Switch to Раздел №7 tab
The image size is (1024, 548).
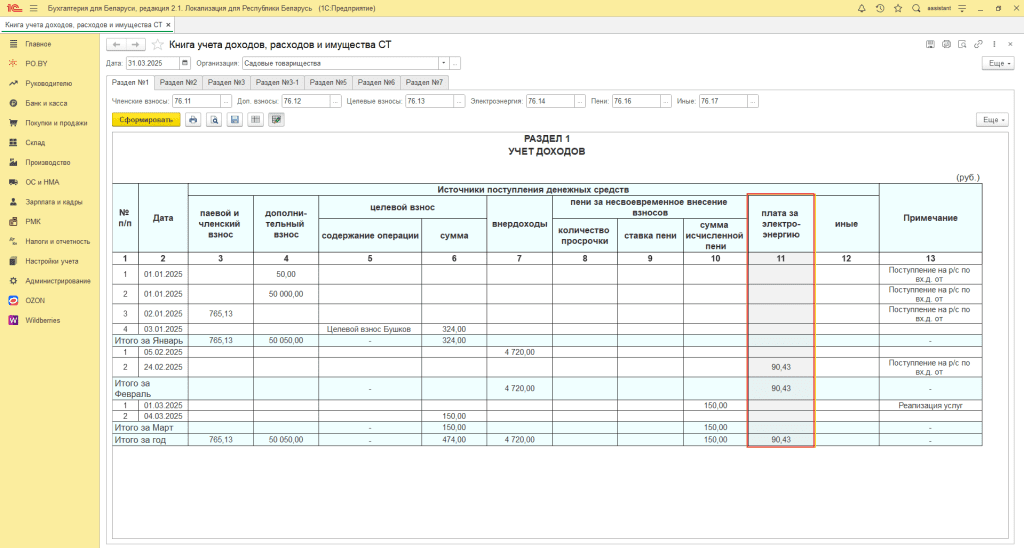(424, 82)
